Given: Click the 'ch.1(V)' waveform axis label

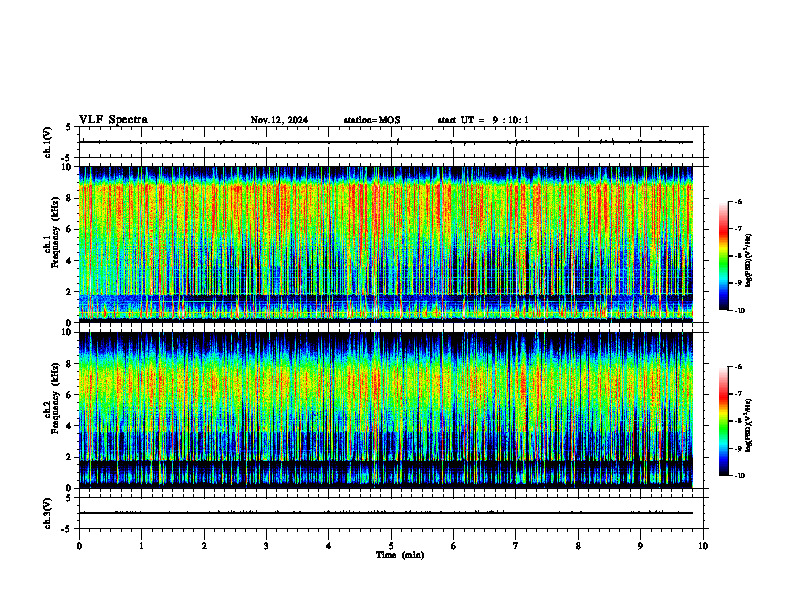Looking at the screenshot, I should click(x=48, y=142).
